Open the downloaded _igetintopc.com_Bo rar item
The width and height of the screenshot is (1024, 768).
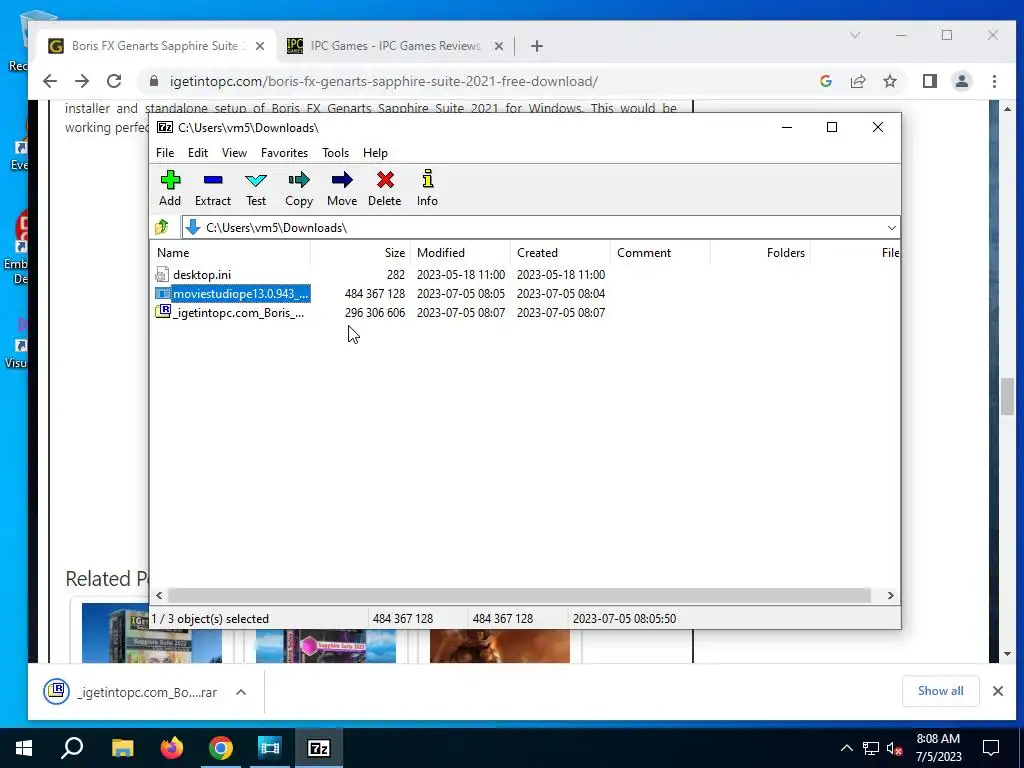131,692
